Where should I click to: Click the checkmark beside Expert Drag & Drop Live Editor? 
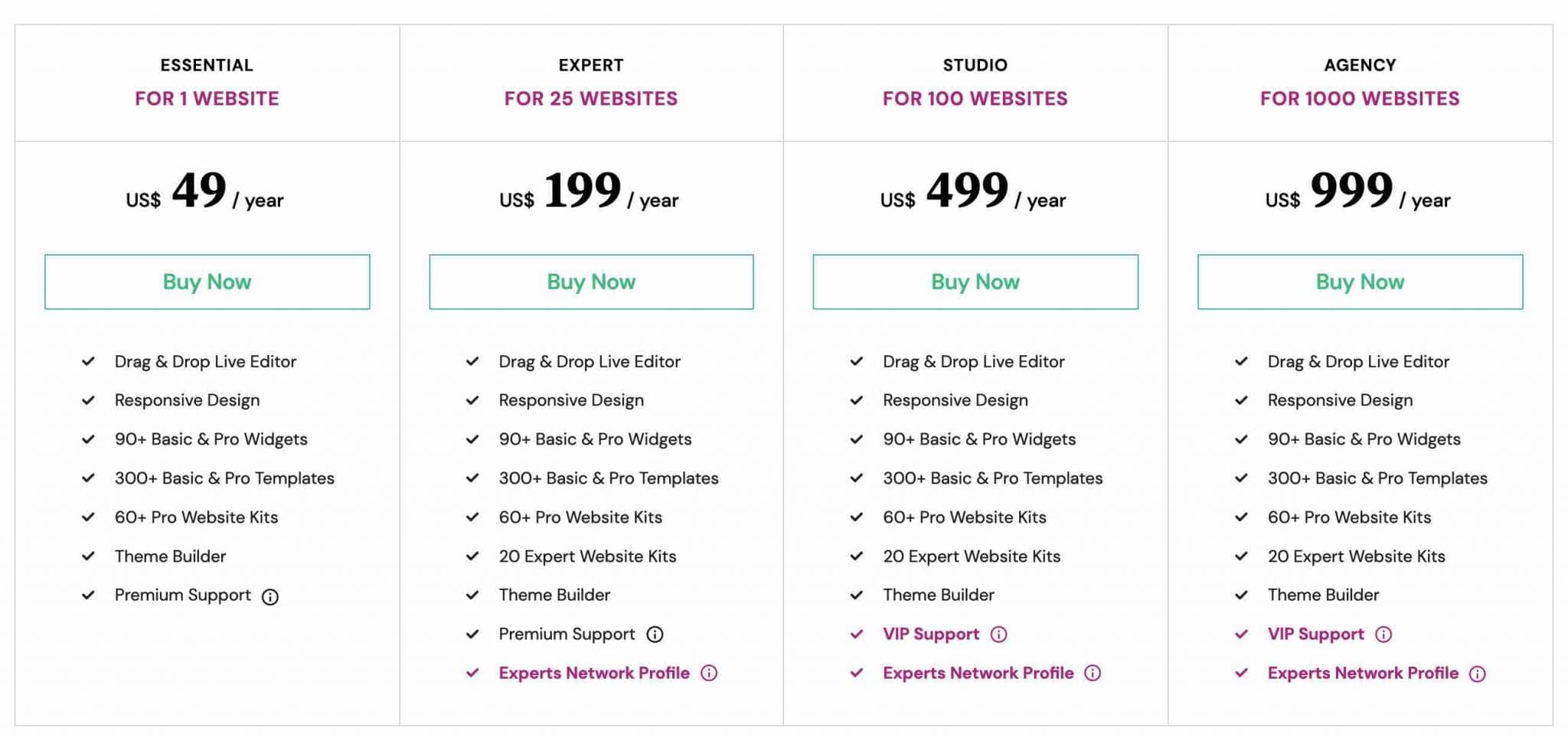click(x=472, y=361)
